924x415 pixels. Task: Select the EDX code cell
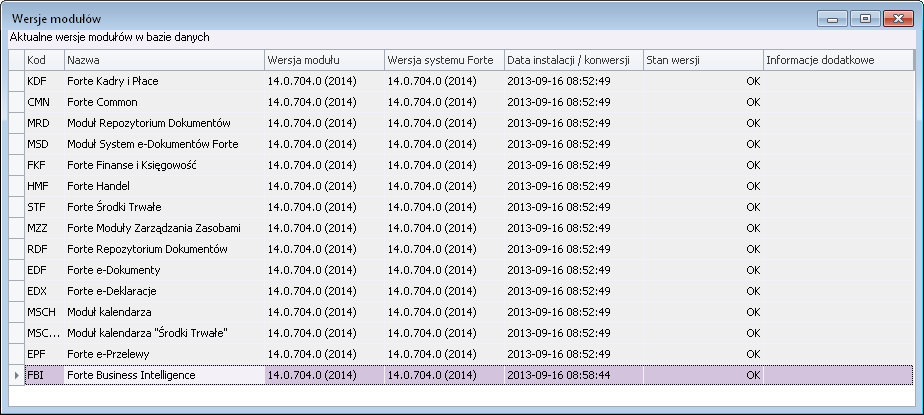[x=45, y=291]
